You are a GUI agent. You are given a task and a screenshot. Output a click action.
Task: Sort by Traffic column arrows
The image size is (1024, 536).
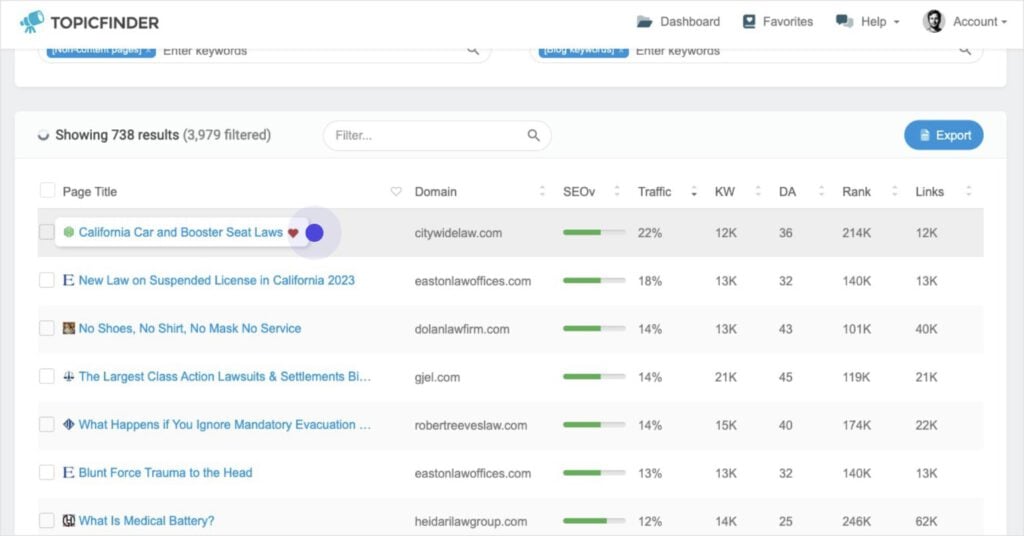(x=694, y=191)
